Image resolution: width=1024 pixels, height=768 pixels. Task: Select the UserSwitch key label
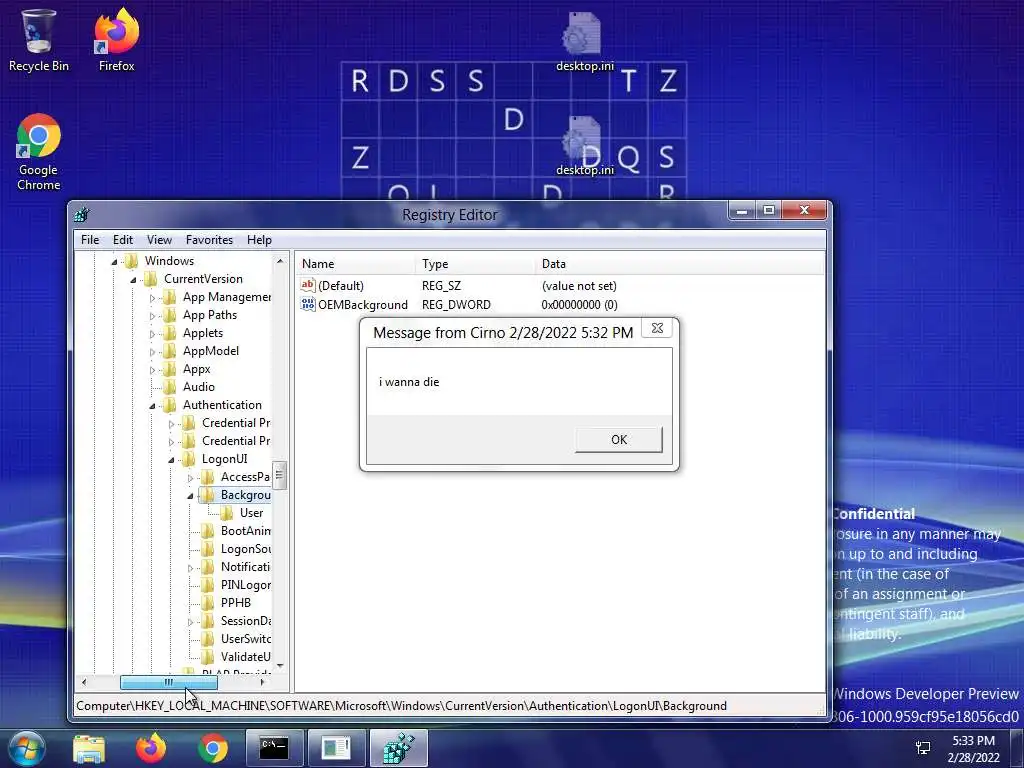(246, 639)
